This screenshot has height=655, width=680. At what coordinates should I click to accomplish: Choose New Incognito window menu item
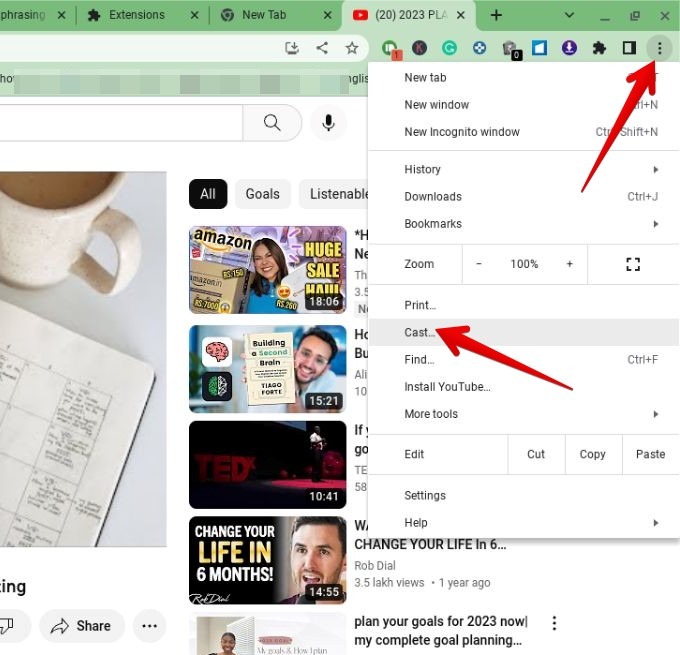tap(462, 132)
